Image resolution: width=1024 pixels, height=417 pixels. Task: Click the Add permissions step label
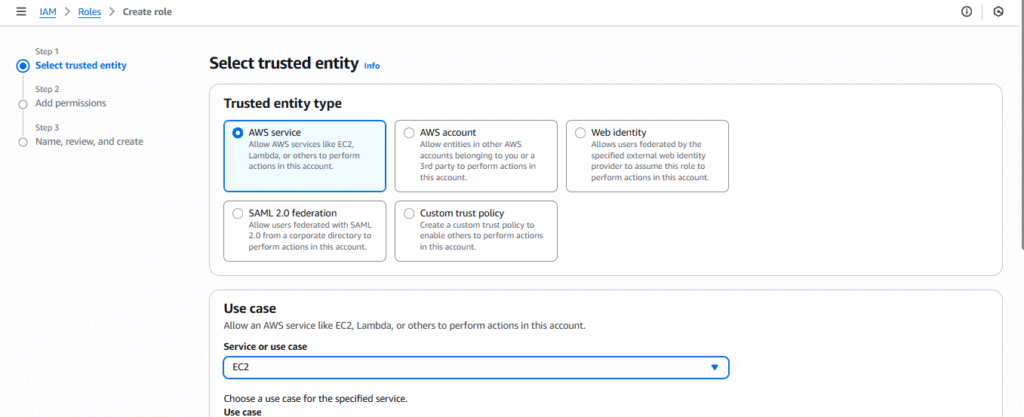tap(71, 103)
